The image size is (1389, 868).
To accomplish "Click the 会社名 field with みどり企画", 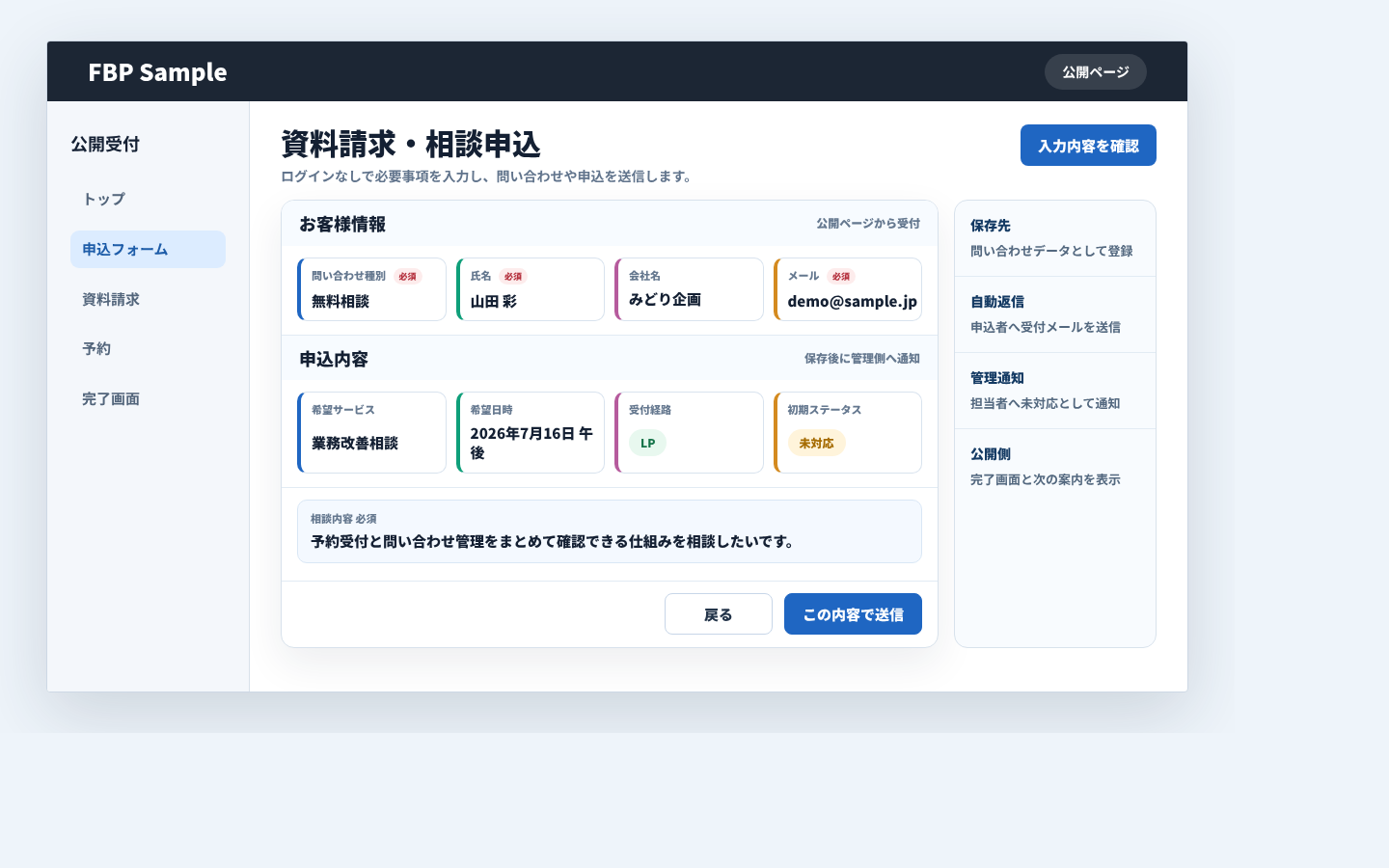I will [689, 289].
